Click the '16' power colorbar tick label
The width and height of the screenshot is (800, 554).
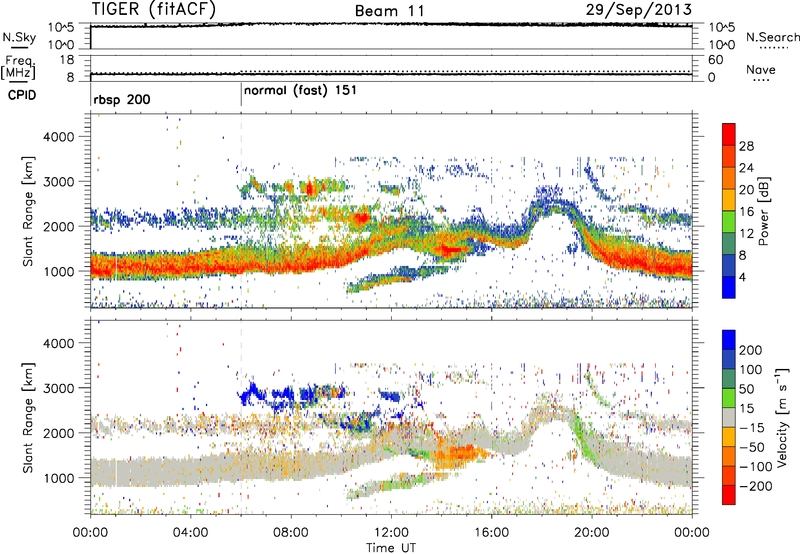(x=746, y=212)
